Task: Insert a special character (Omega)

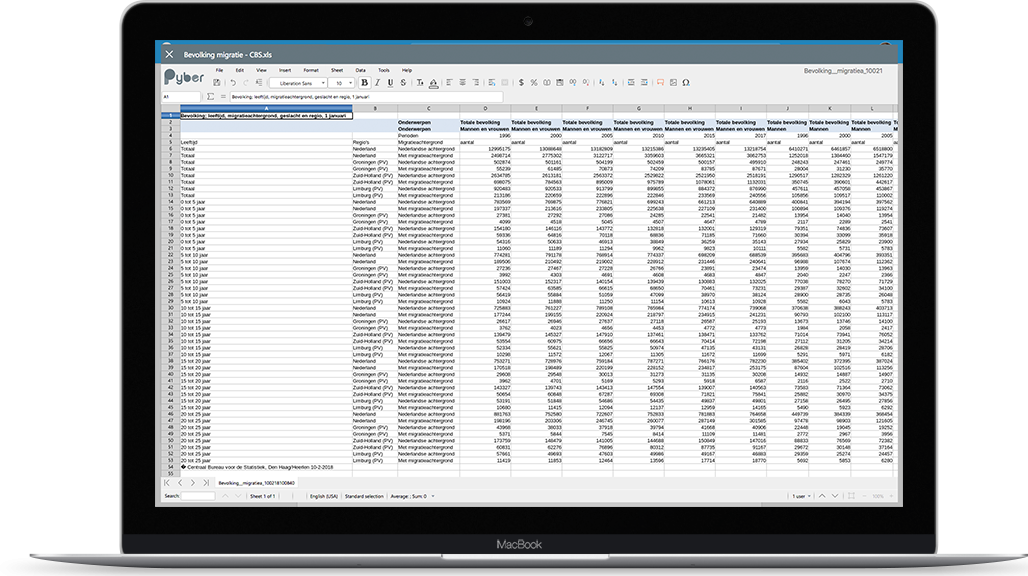Action: point(686,83)
